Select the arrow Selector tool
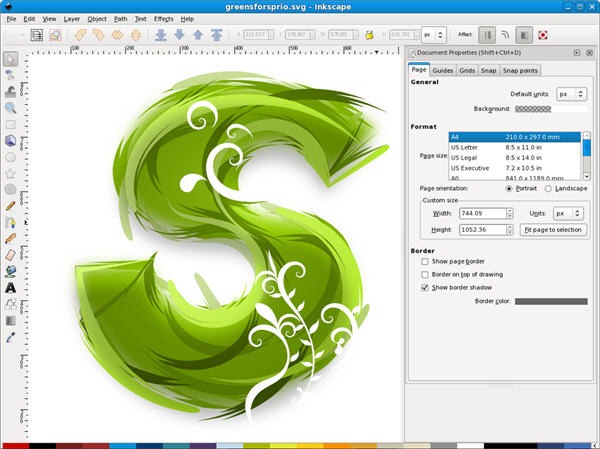Viewport: 600px width, 449px height. [x=11, y=59]
